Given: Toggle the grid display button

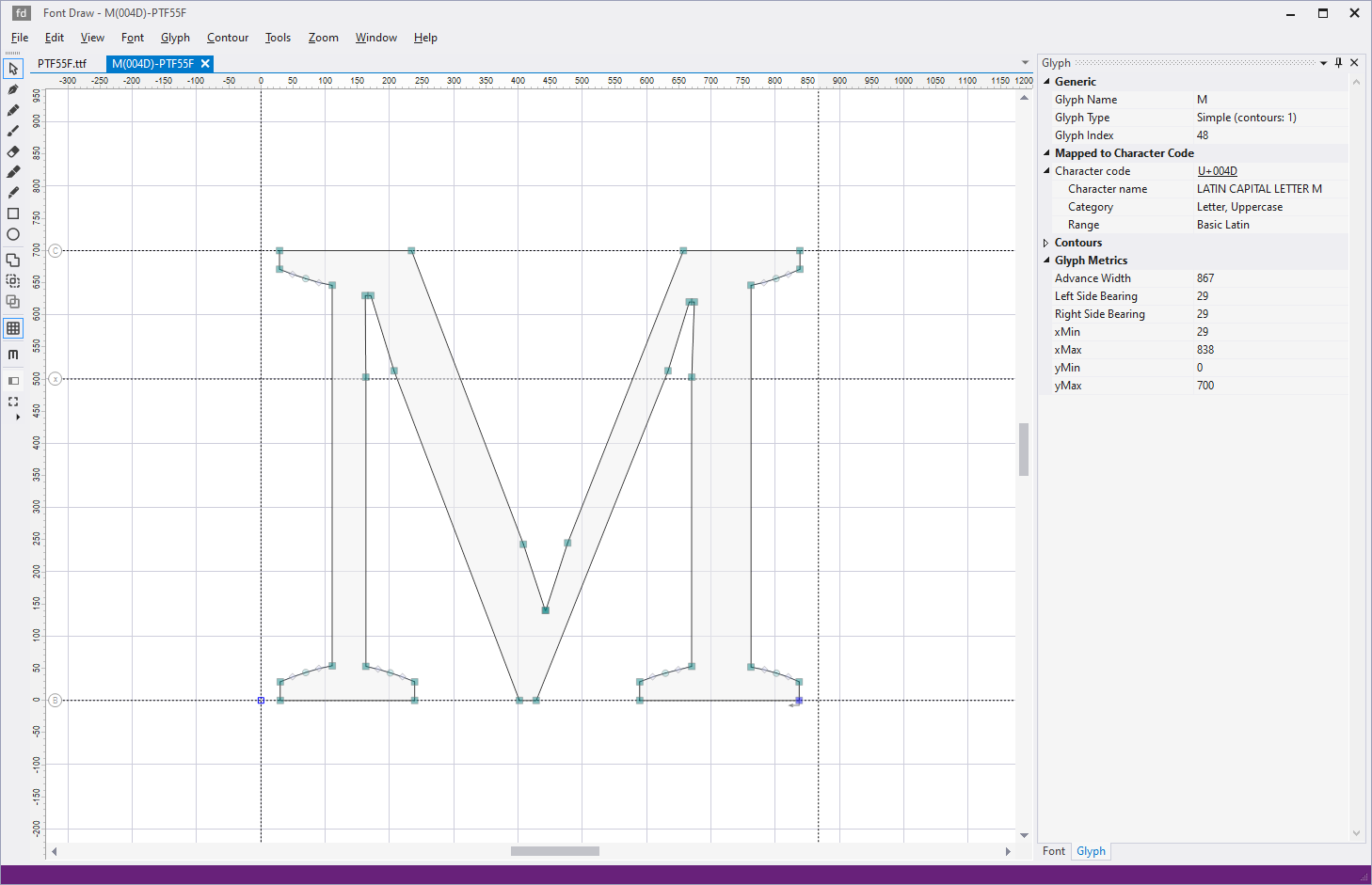Looking at the screenshot, I should (x=13, y=328).
